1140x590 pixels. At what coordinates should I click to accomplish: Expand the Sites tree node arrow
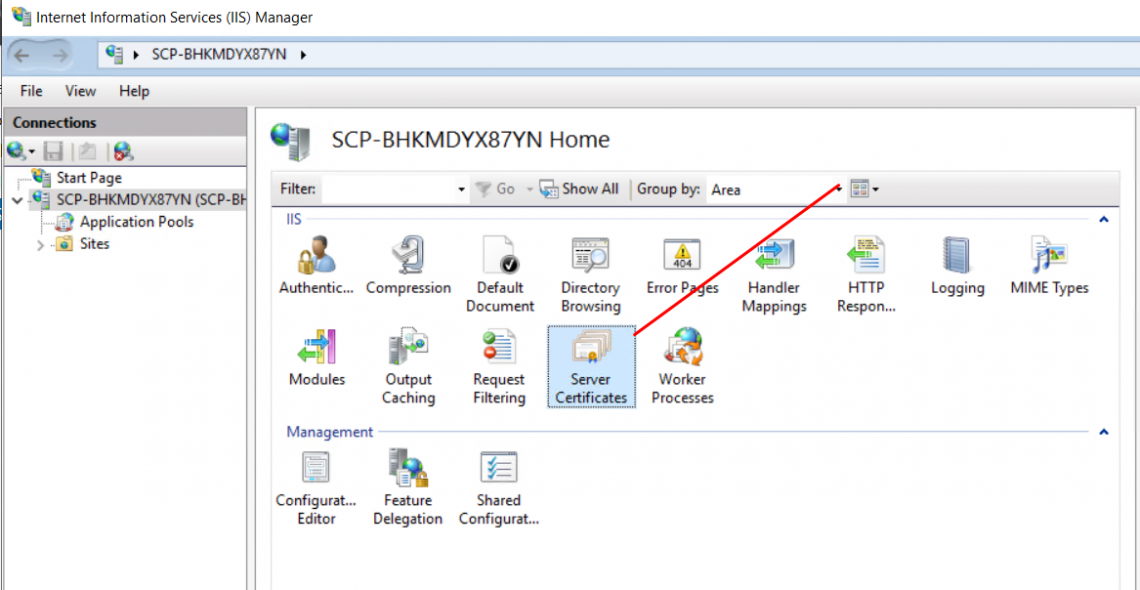40,245
